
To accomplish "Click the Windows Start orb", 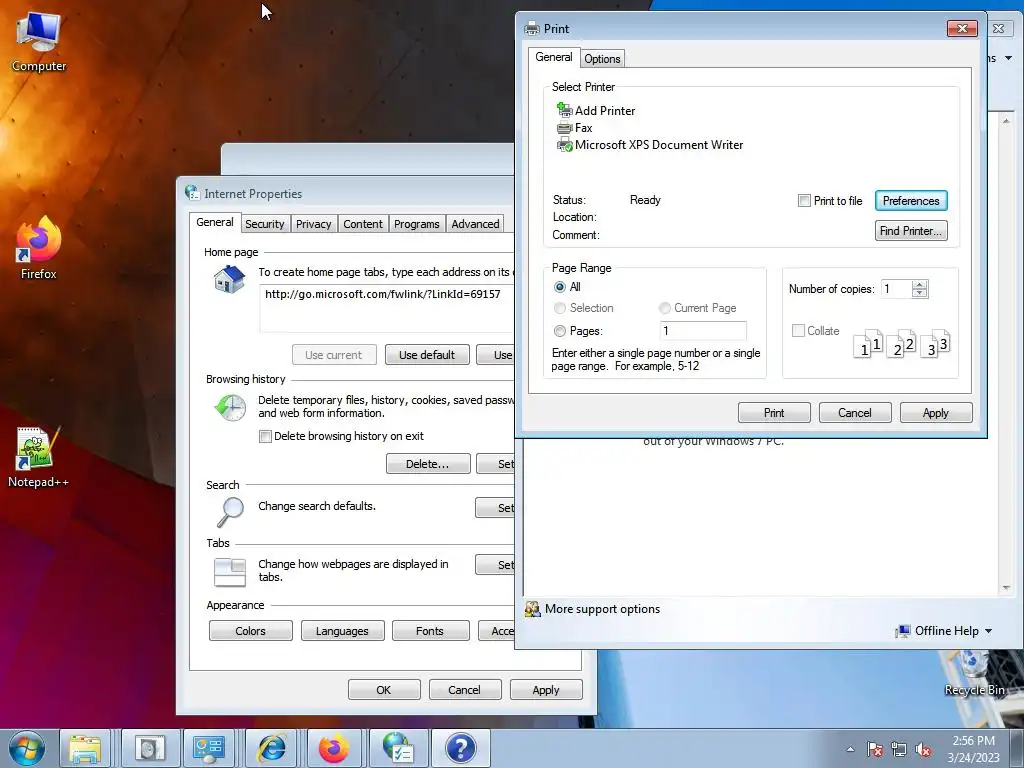I will tap(27, 748).
